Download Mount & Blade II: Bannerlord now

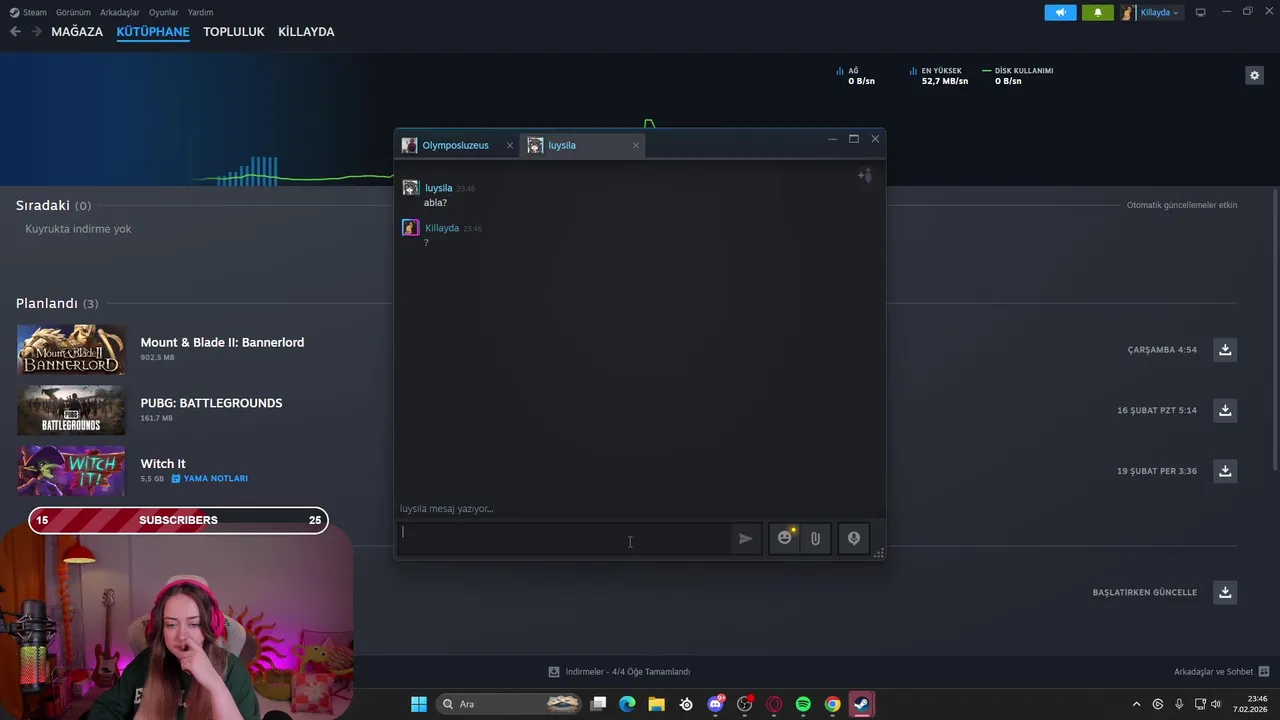[x=1225, y=350]
